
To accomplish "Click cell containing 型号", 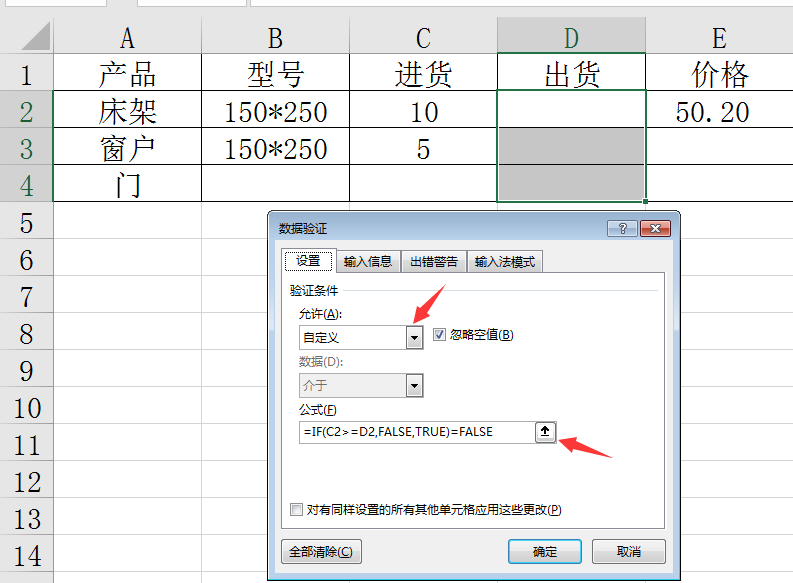I will (275, 72).
